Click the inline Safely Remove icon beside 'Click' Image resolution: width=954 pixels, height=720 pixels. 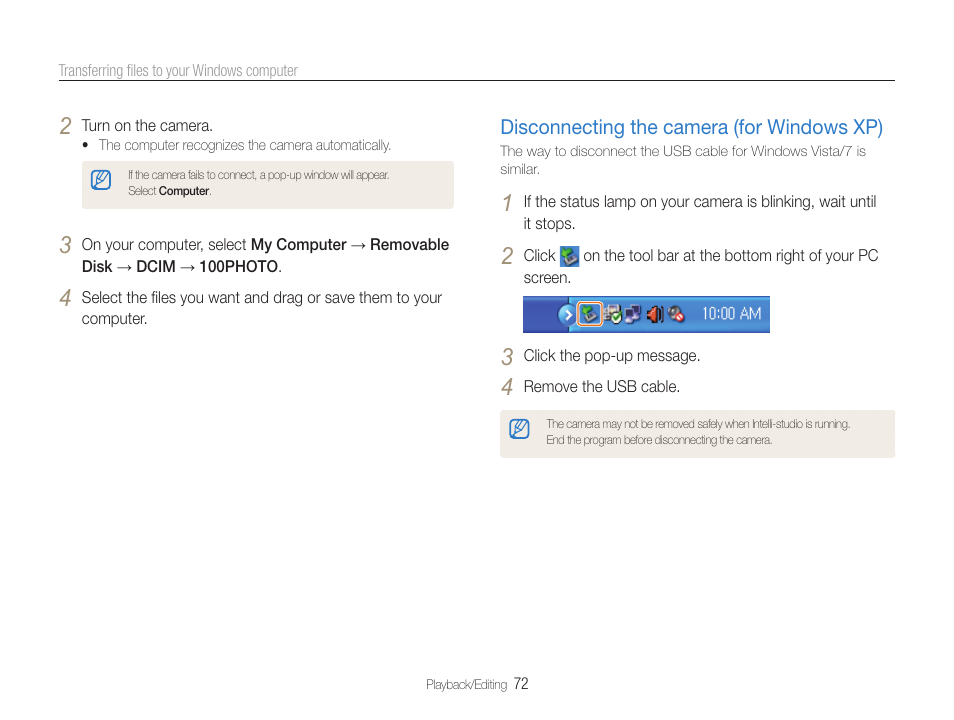tap(569, 256)
